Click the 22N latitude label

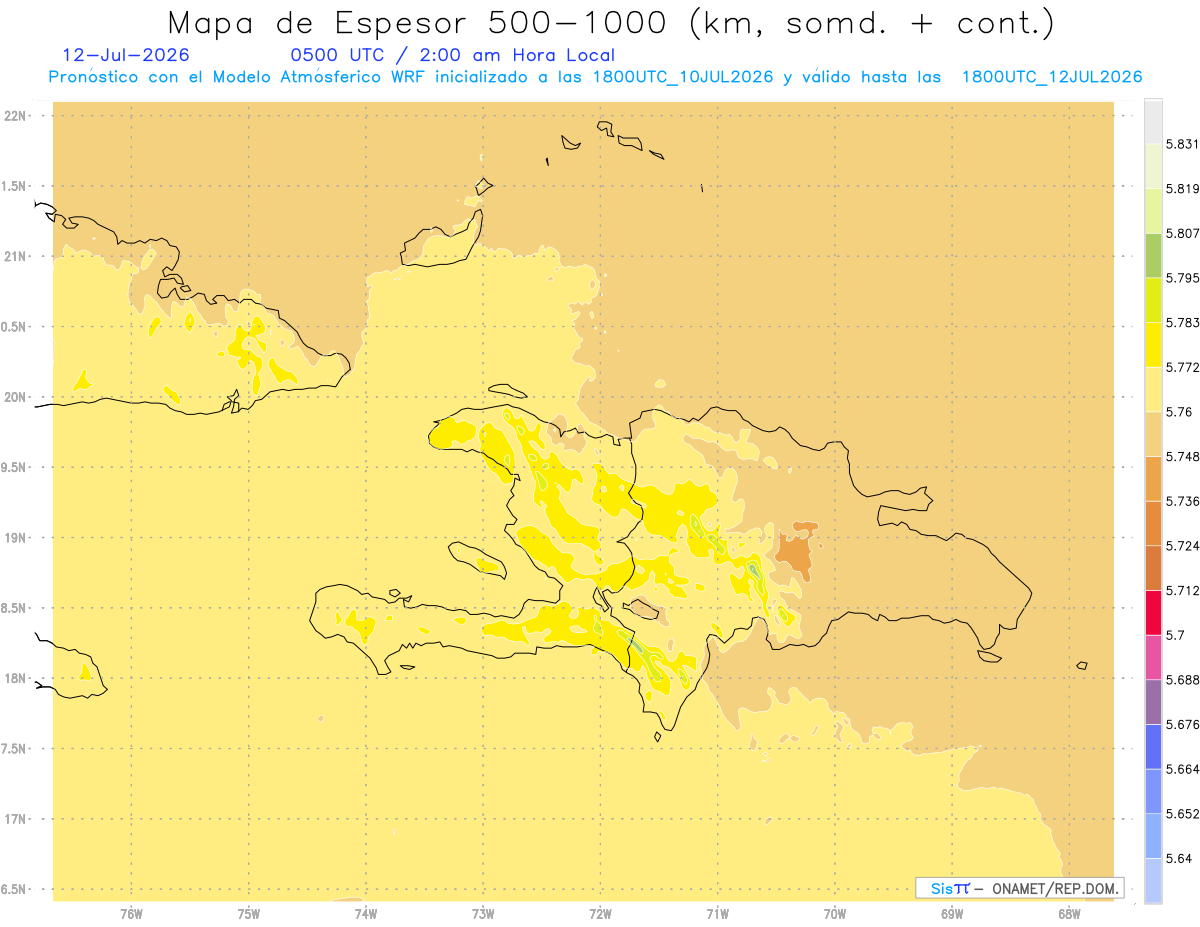tap(16, 116)
